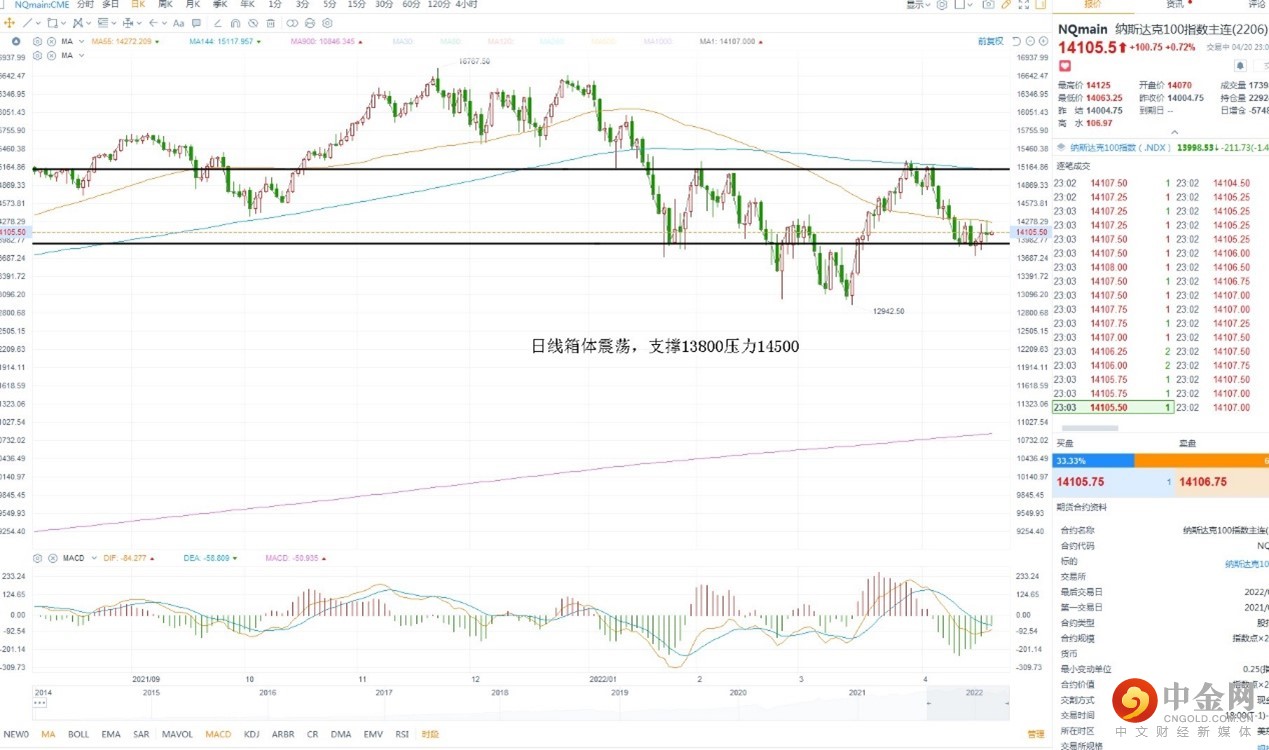Open 管理 indicator management
1269x750 pixels.
[x=1035, y=734]
